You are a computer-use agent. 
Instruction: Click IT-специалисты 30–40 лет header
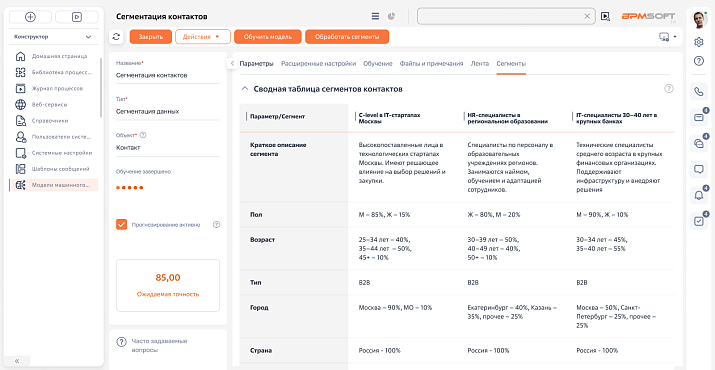617,119
